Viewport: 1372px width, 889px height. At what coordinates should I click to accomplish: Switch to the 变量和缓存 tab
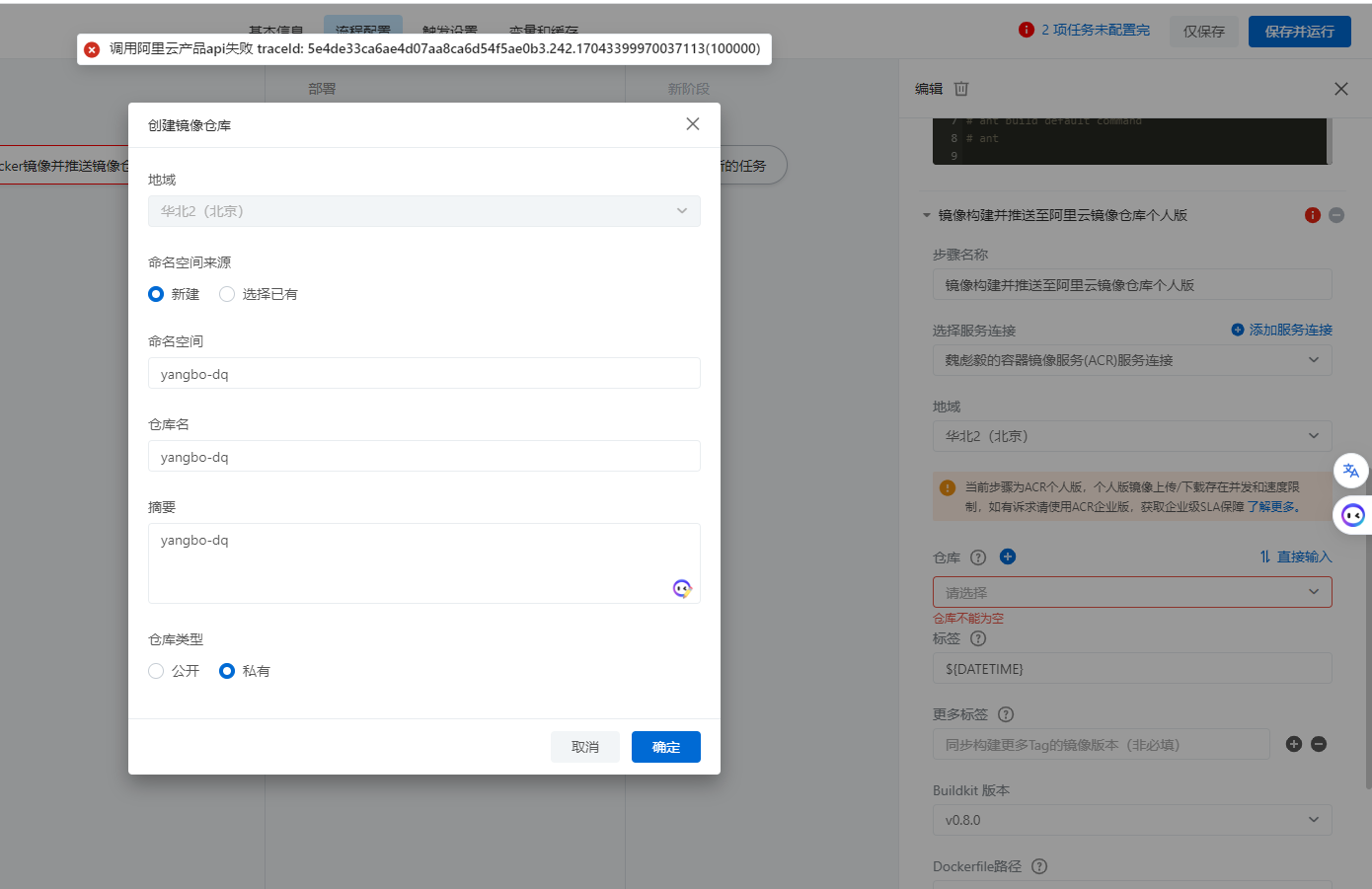pos(544,31)
